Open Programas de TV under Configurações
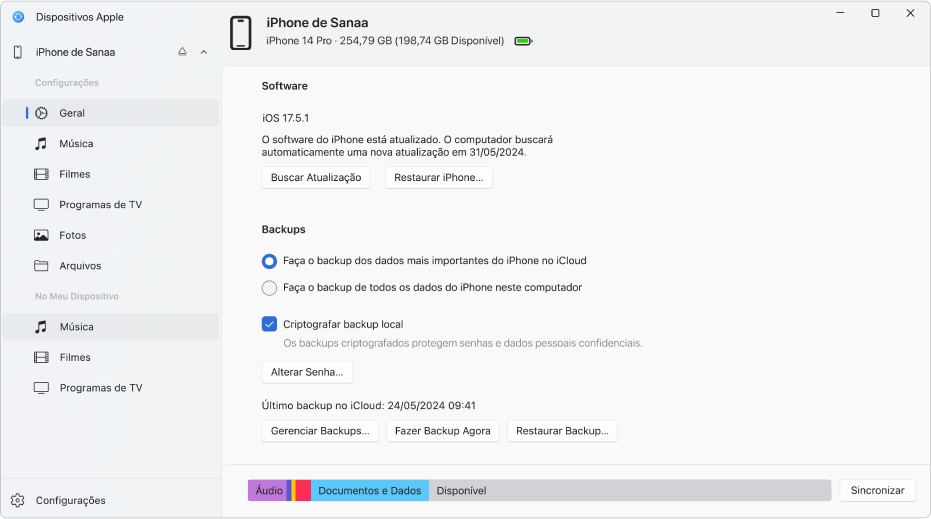Image resolution: width=931 pixels, height=519 pixels. coord(111,205)
